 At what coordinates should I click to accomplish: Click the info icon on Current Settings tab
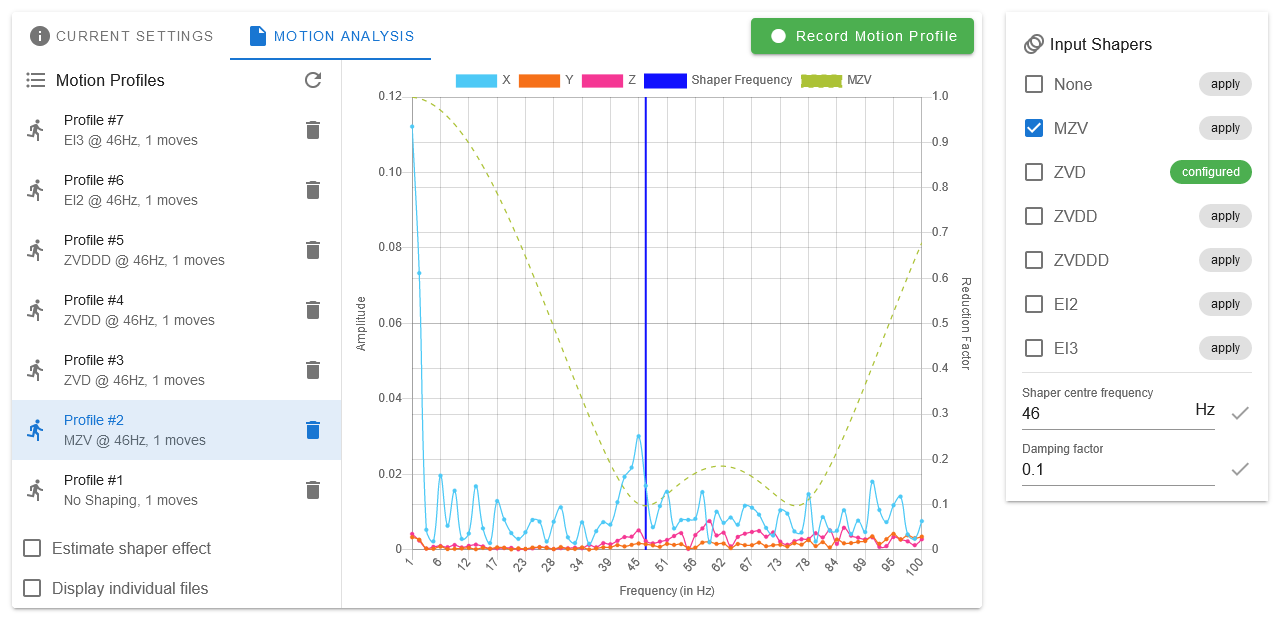click(40, 36)
